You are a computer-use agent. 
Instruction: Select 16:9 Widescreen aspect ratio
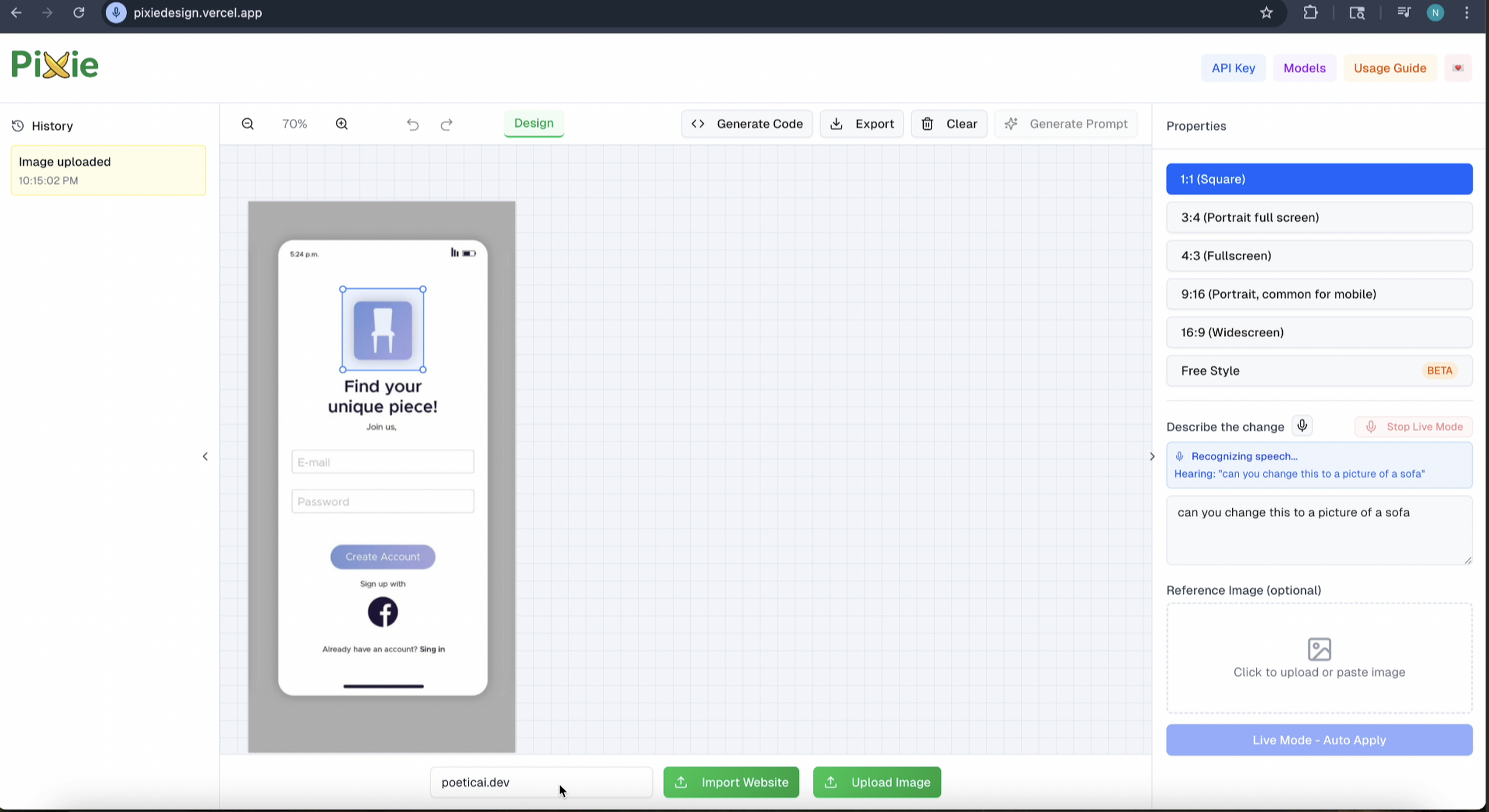[x=1318, y=332]
